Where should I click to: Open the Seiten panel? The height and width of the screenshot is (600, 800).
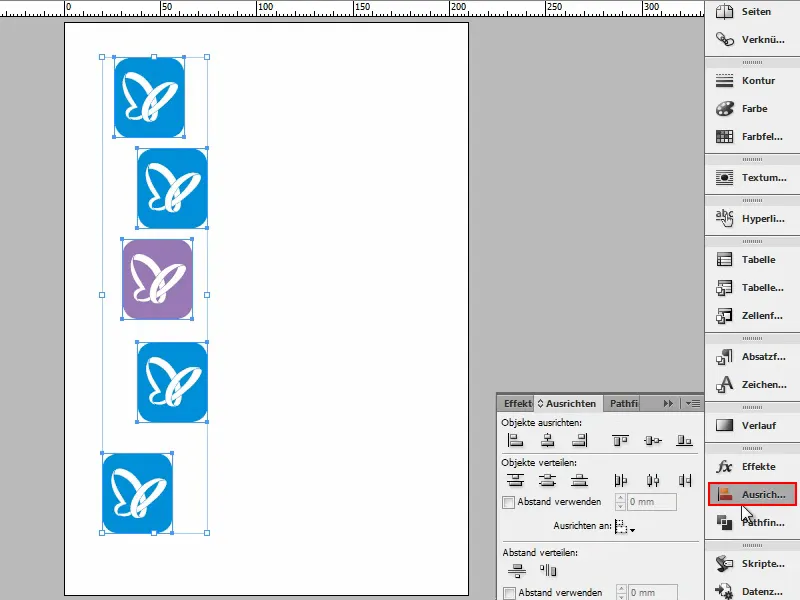click(x=752, y=10)
